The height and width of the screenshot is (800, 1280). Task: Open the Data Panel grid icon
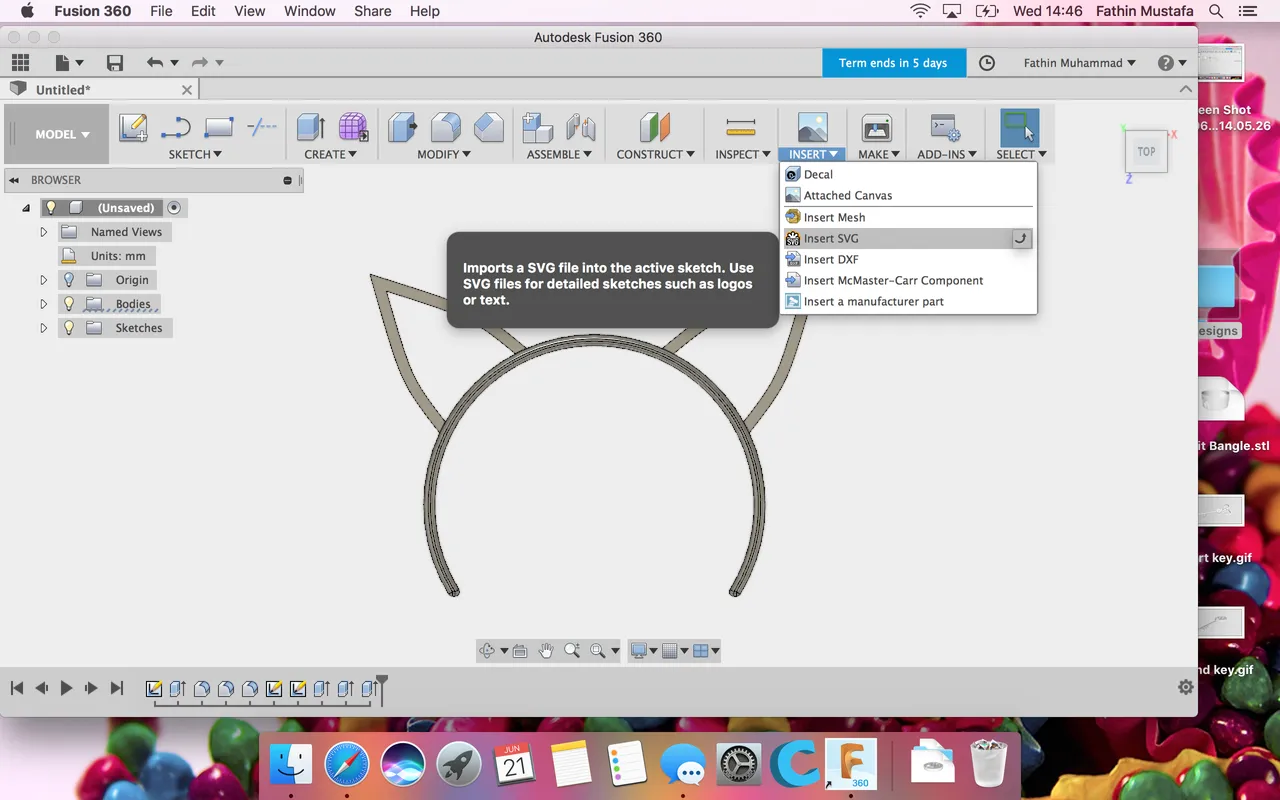click(20, 62)
